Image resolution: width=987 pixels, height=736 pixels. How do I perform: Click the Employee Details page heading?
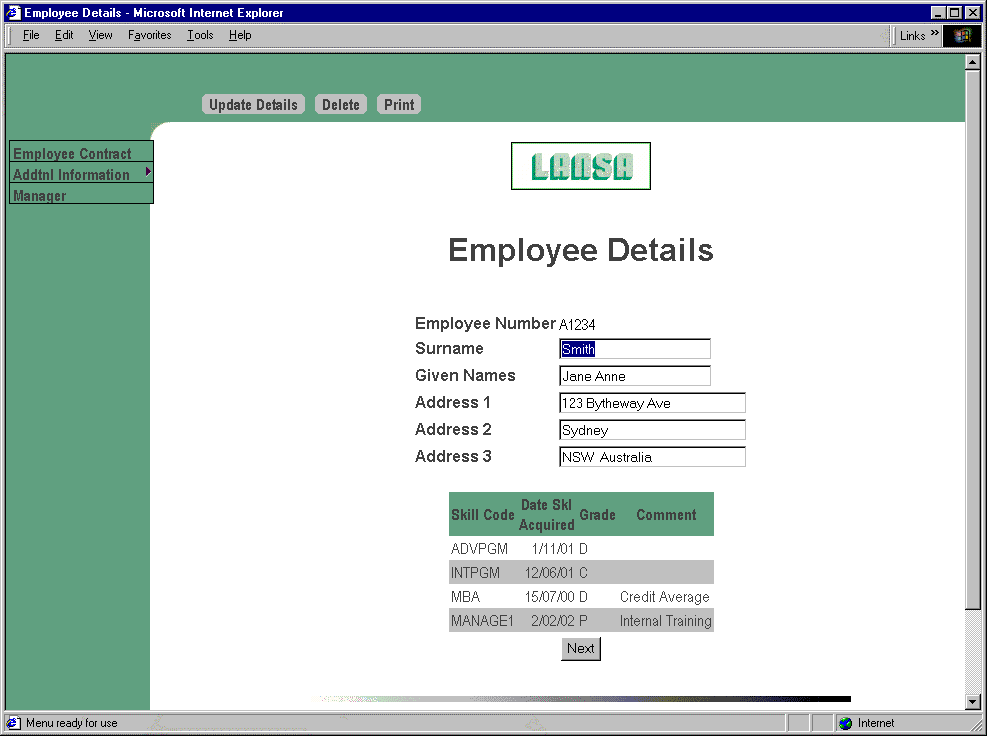tap(580, 250)
